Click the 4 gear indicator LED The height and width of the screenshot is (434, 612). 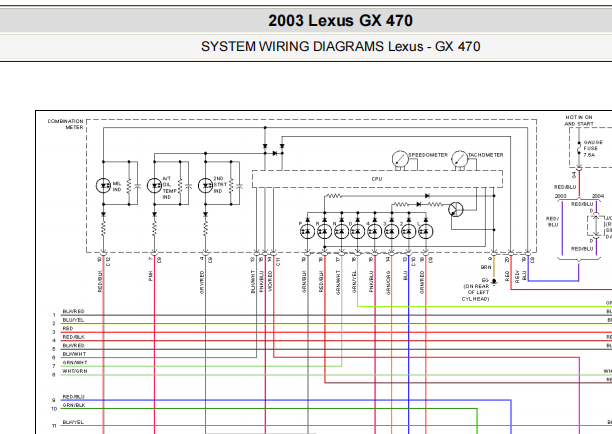pyautogui.click(x=375, y=232)
